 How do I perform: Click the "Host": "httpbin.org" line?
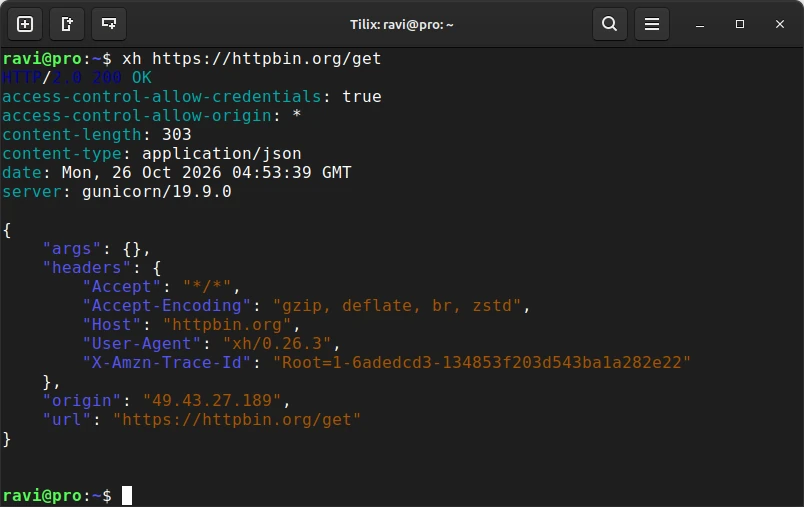coord(191,325)
